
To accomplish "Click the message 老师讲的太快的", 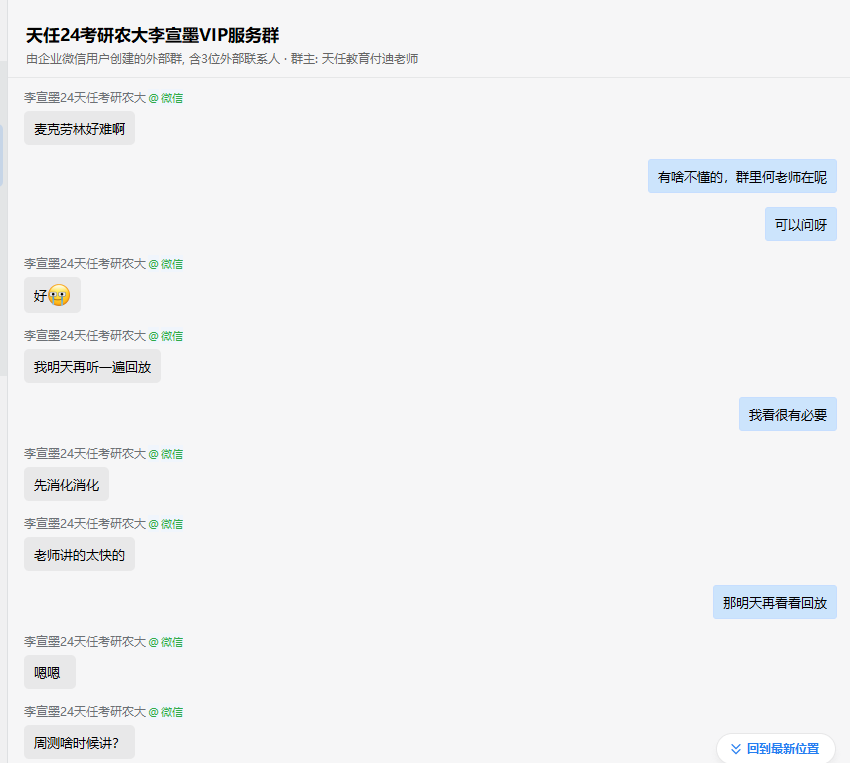I will pos(79,554).
